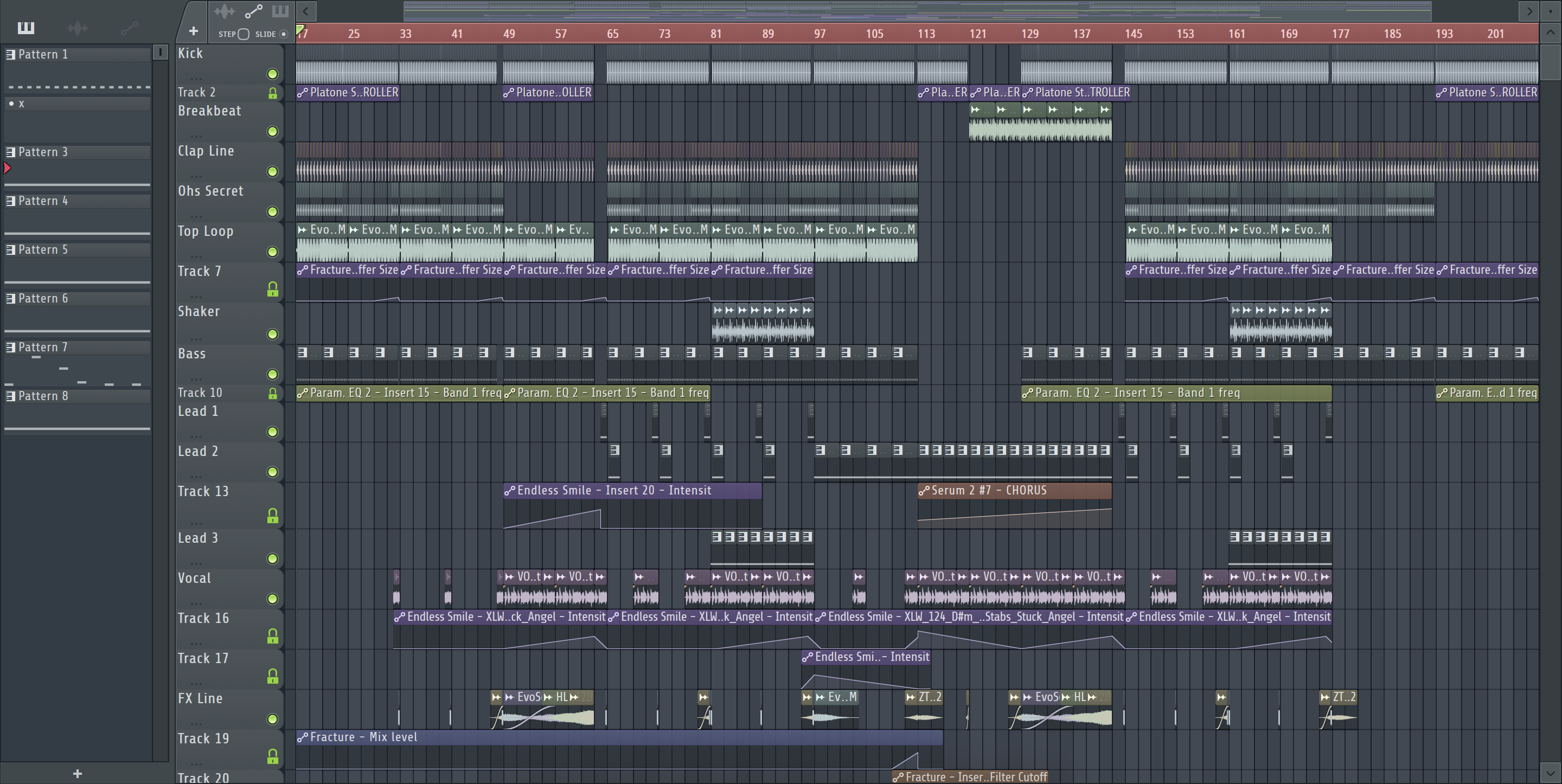Show audio clips in the picker panel
This screenshot has width=1562, height=784.
click(77, 28)
